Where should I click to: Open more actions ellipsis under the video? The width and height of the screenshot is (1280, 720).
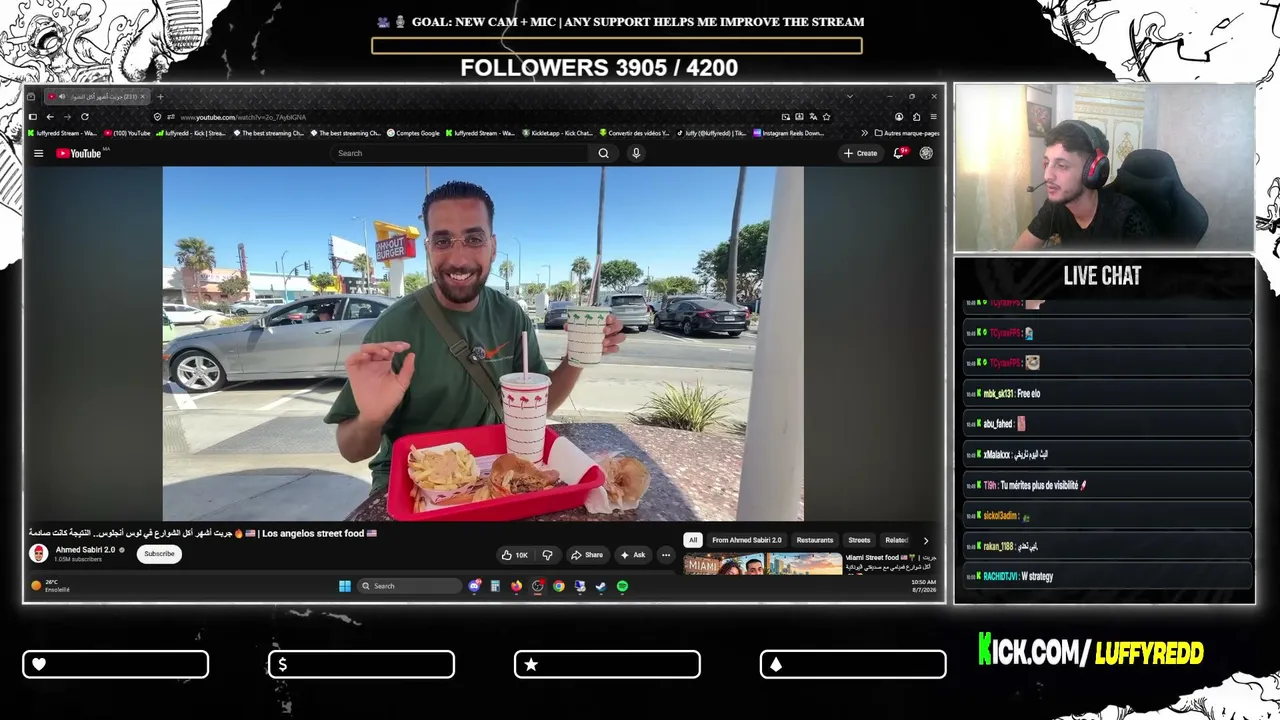point(665,555)
